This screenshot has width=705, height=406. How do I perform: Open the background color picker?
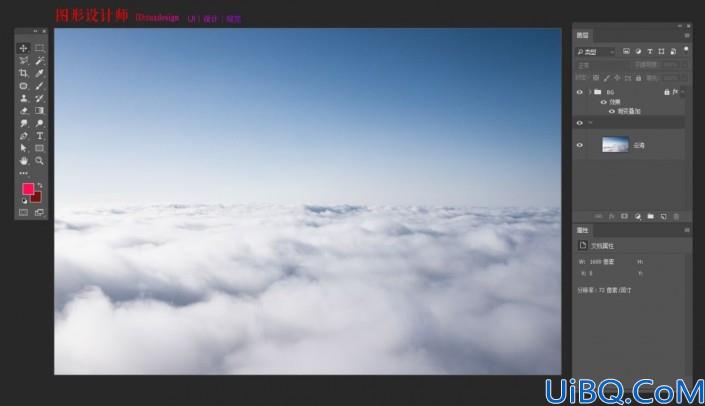coord(38,198)
